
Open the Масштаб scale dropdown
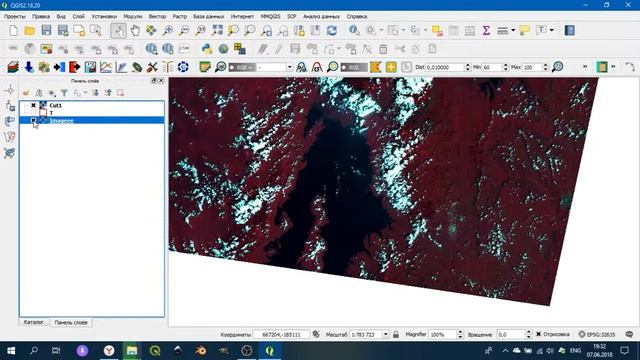tap(385, 334)
